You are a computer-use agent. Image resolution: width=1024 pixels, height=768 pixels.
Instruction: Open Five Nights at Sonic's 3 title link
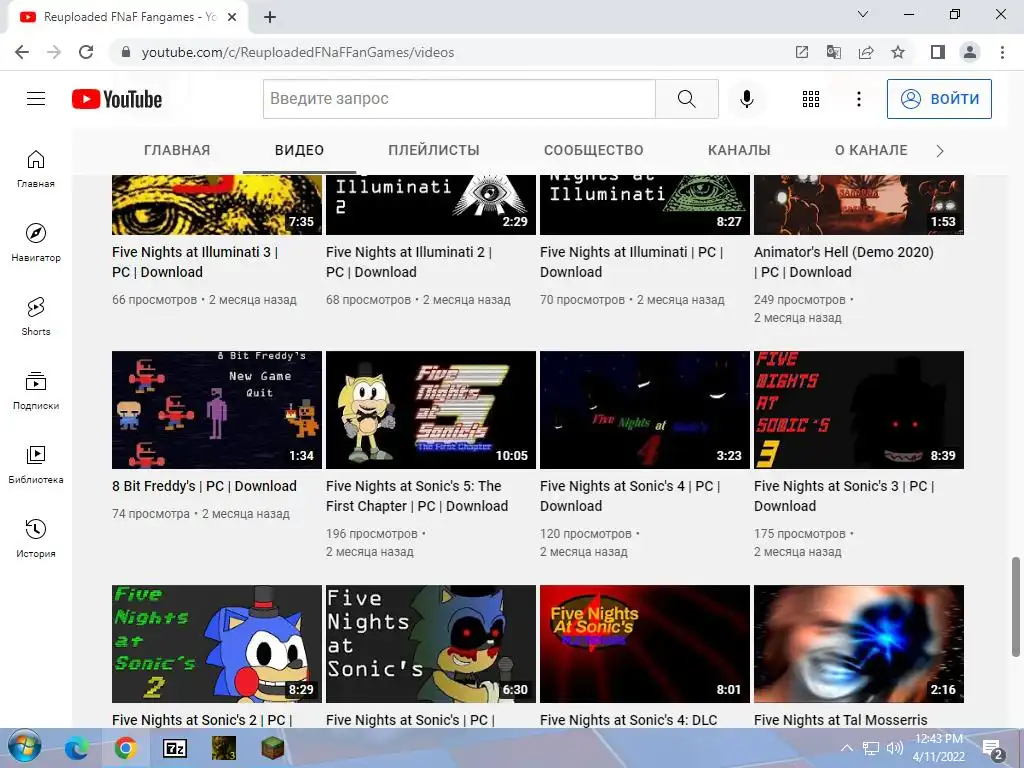point(844,496)
